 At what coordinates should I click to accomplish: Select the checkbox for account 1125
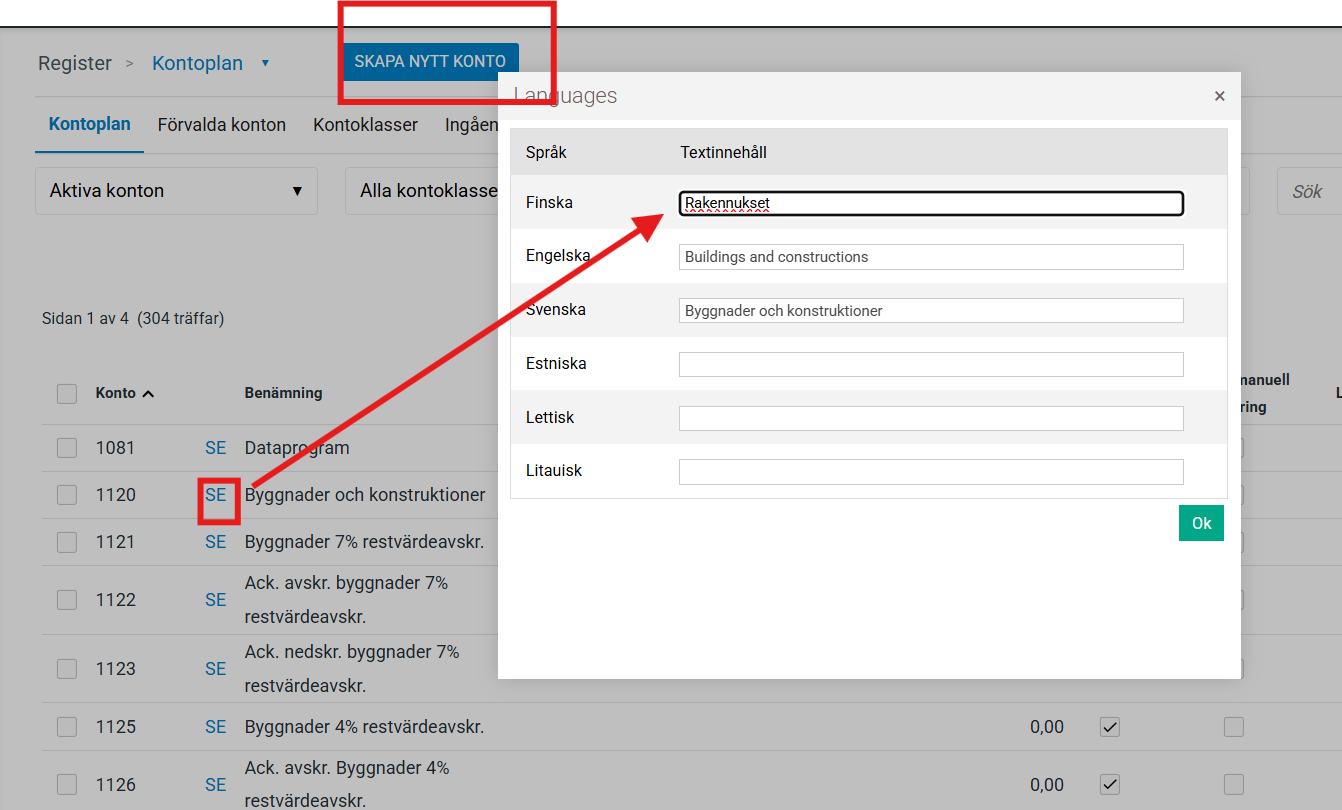coord(67,727)
